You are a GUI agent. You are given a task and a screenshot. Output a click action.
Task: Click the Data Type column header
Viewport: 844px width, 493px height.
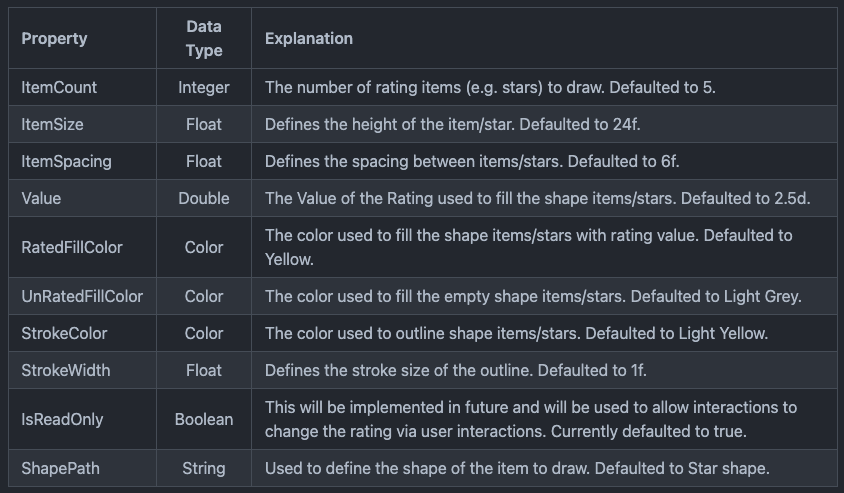coord(204,39)
